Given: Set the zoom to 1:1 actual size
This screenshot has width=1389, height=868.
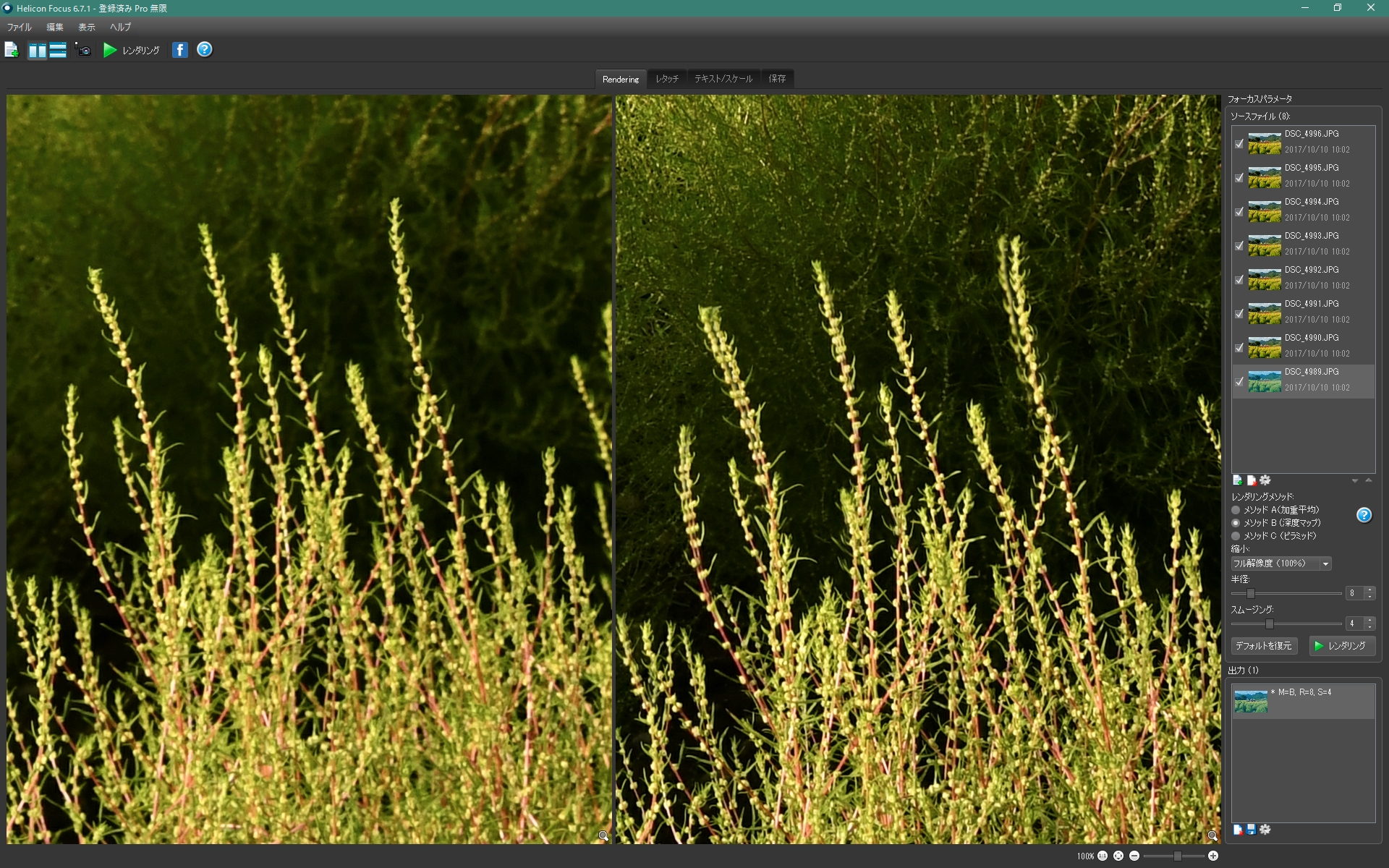Looking at the screenshot, I should click(1103, 856).
